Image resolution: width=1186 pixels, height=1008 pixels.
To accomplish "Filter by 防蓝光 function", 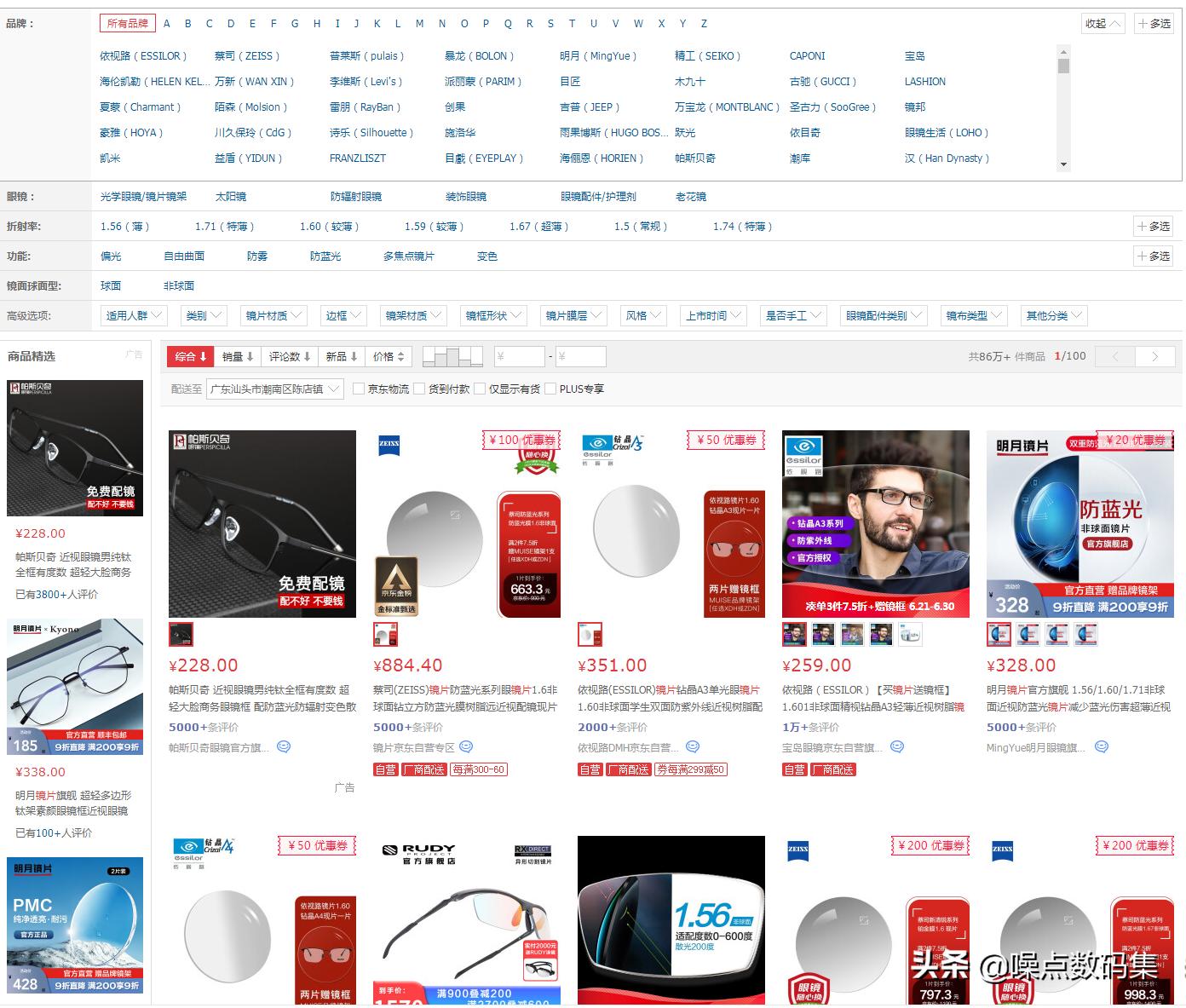I will point(325,256).
